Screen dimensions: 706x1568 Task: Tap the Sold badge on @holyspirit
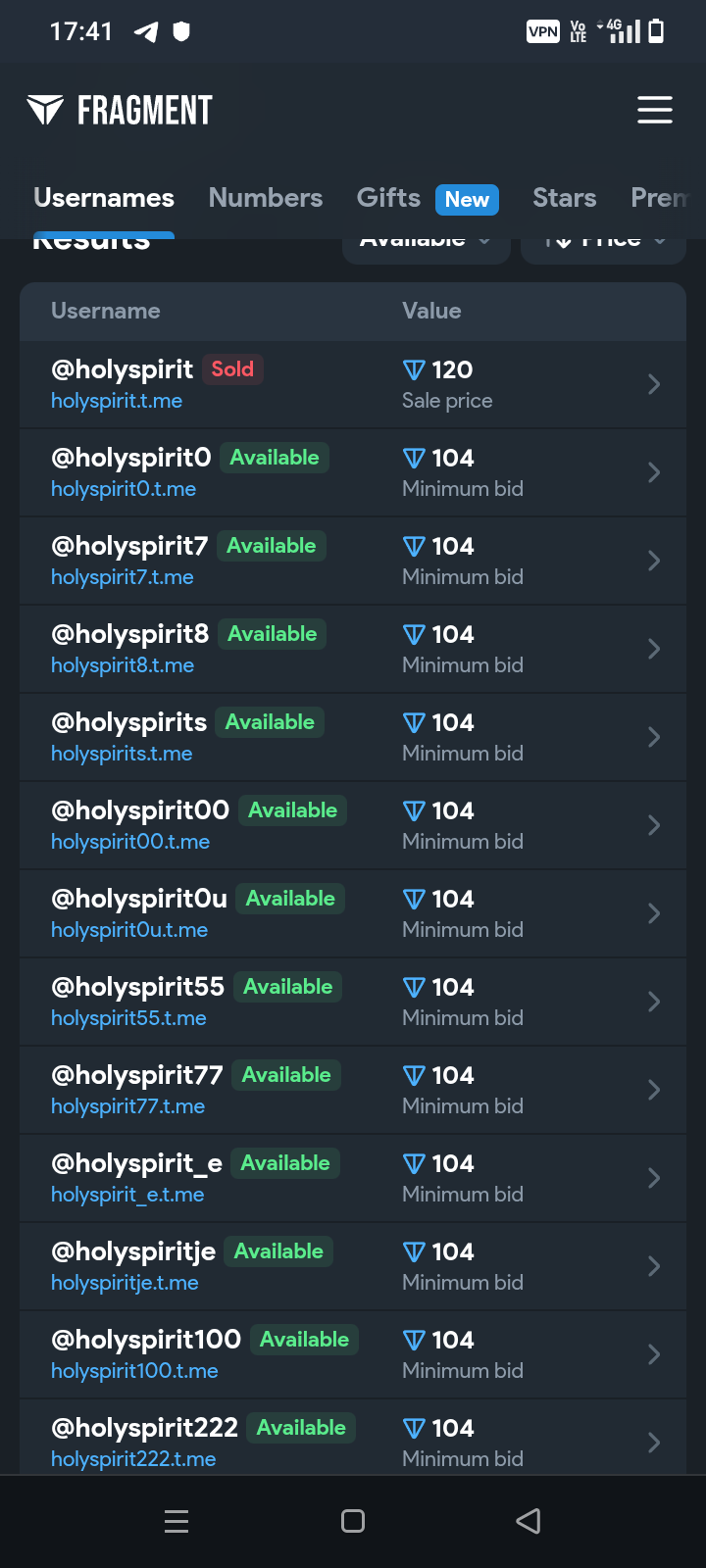232,369
